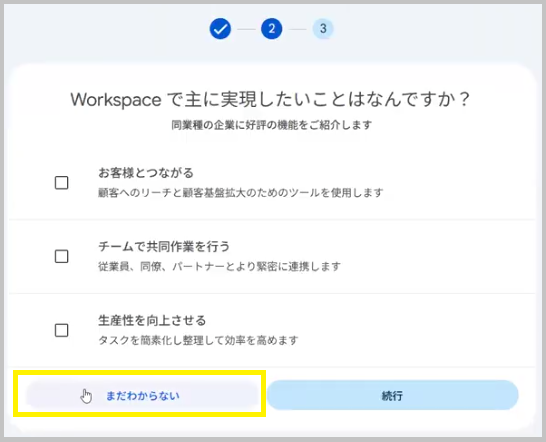Click the チームで共同作業を行う option title
Screen dimensions: 546x442
164,247
